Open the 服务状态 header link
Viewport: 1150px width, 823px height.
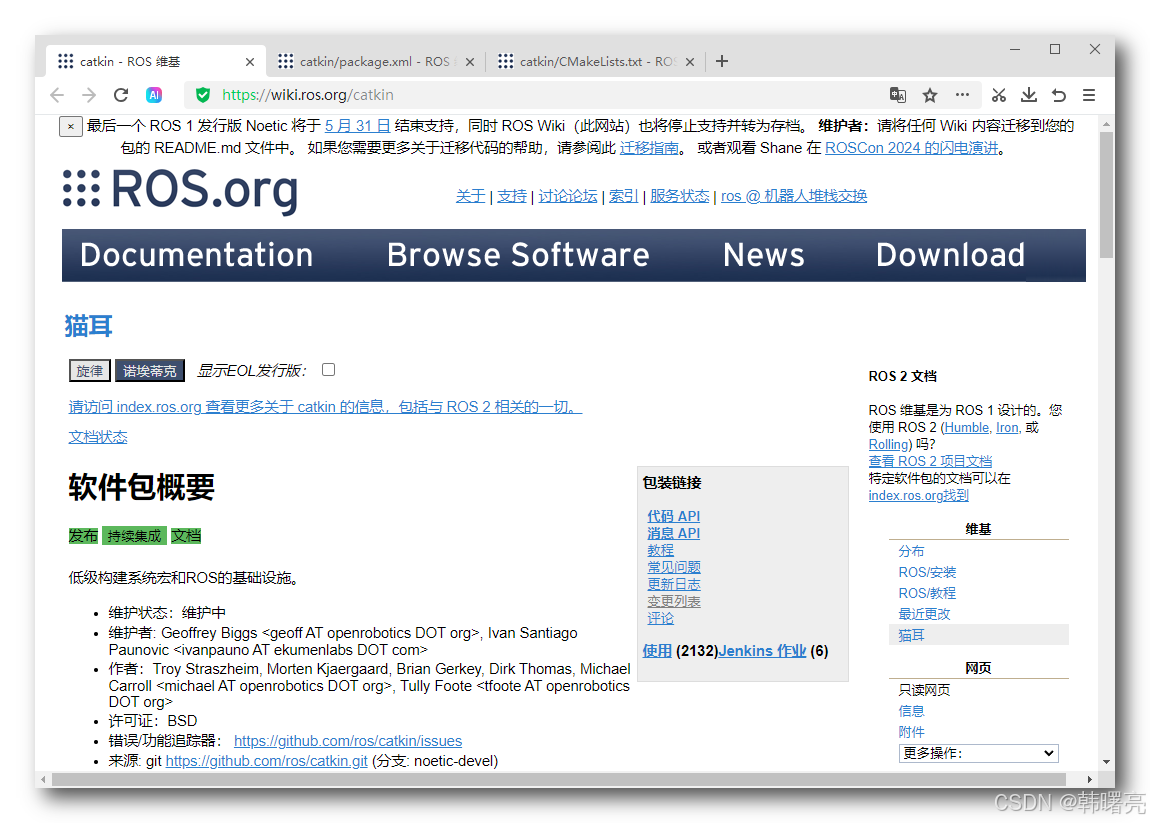pos(679,196)
